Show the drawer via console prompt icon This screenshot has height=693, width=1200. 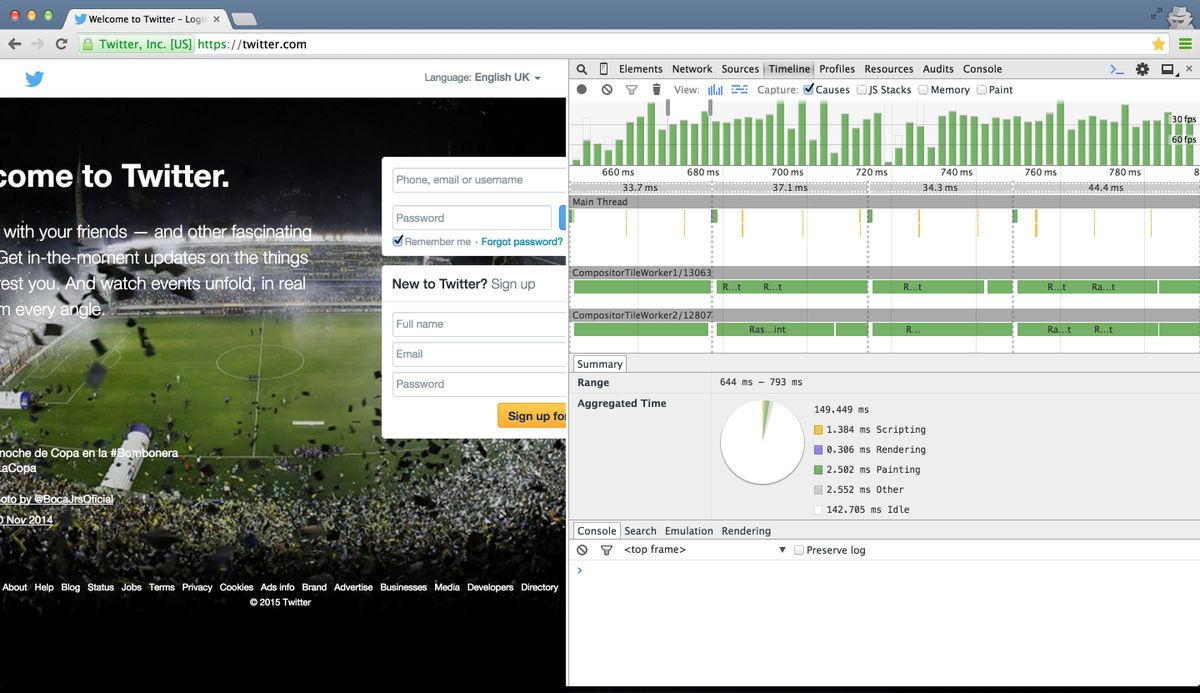click(x=1118, y=69)
